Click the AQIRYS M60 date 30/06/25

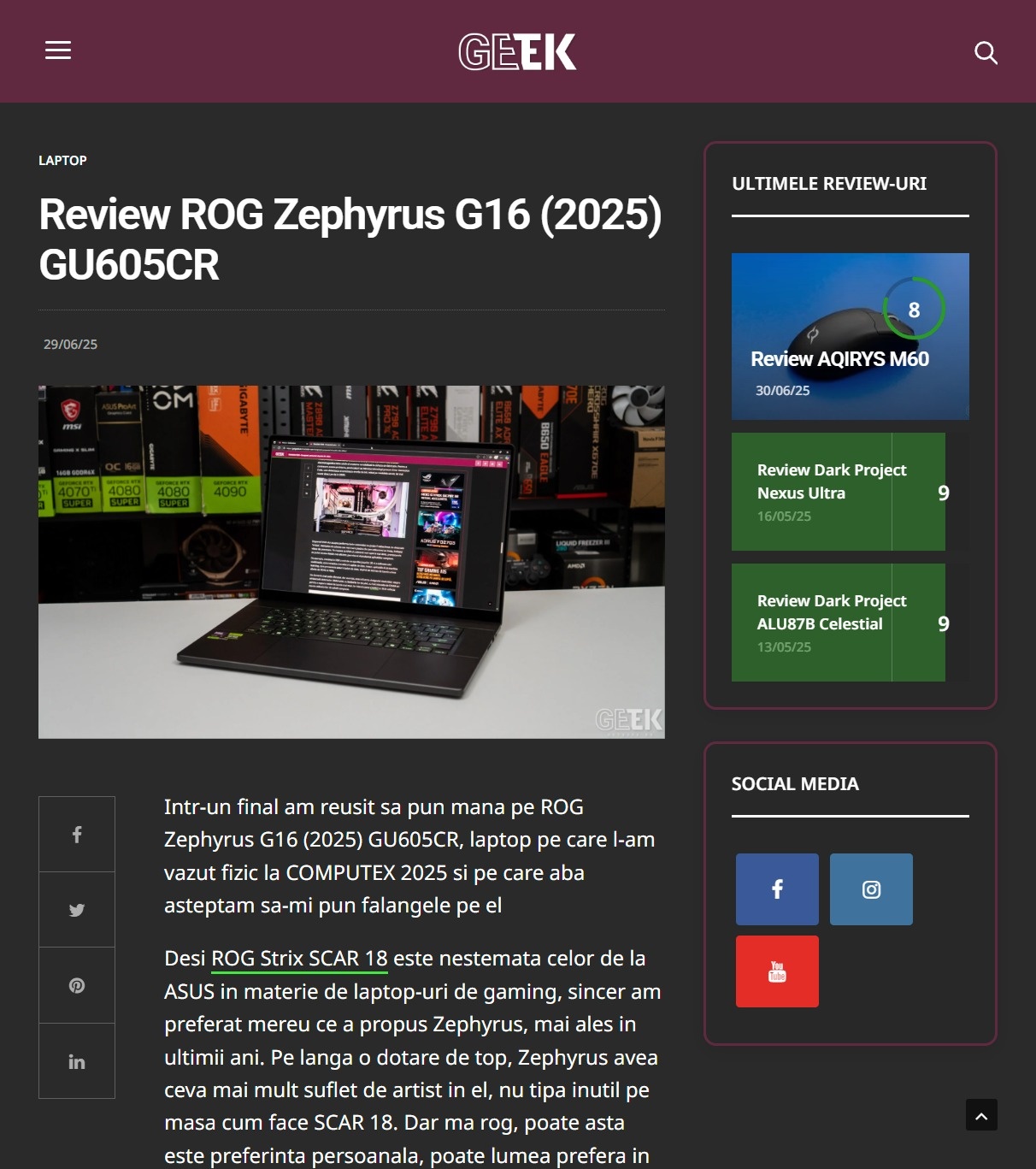coord(782,390)
